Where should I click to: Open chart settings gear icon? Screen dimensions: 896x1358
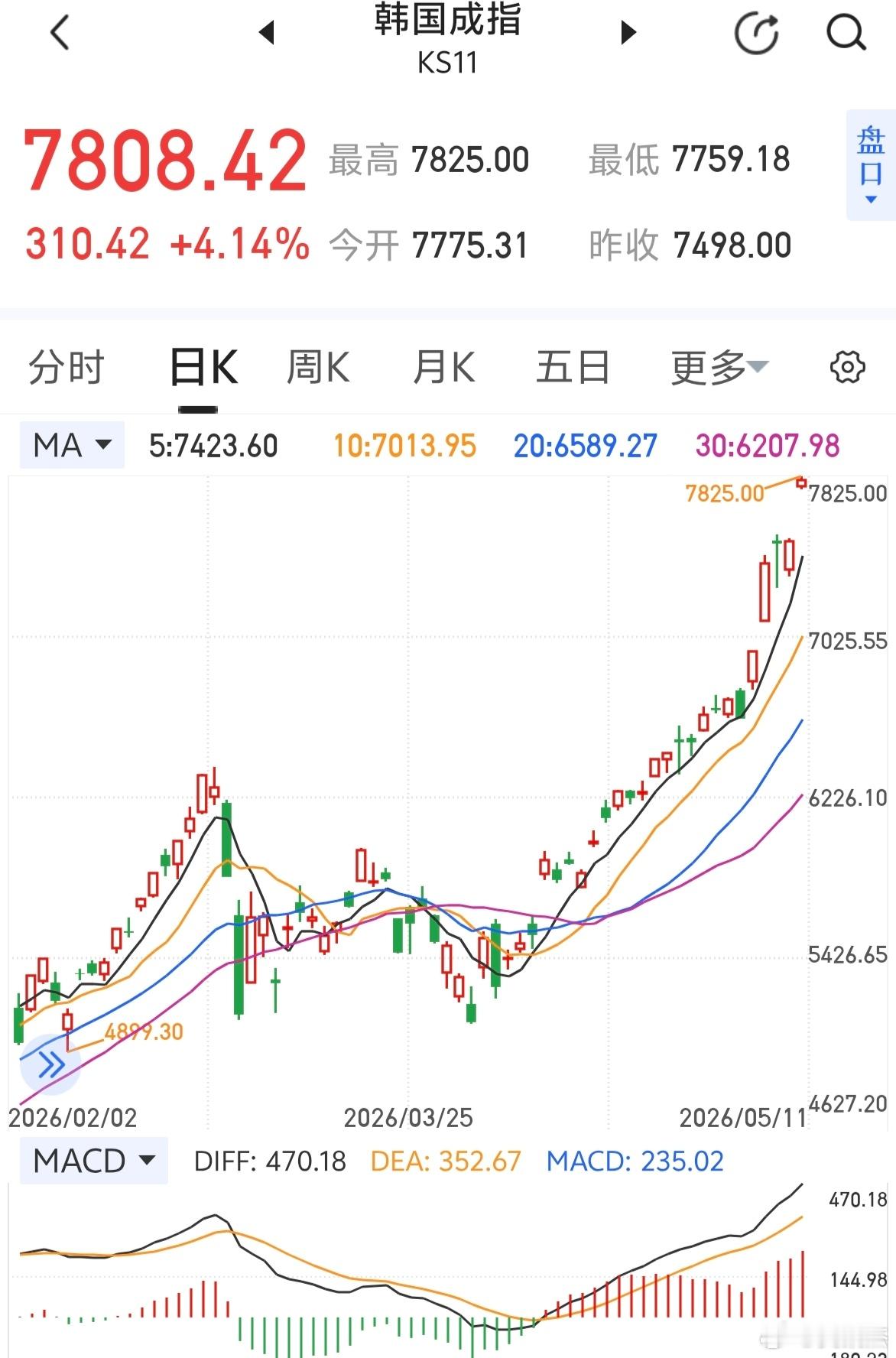pos(847,368)
